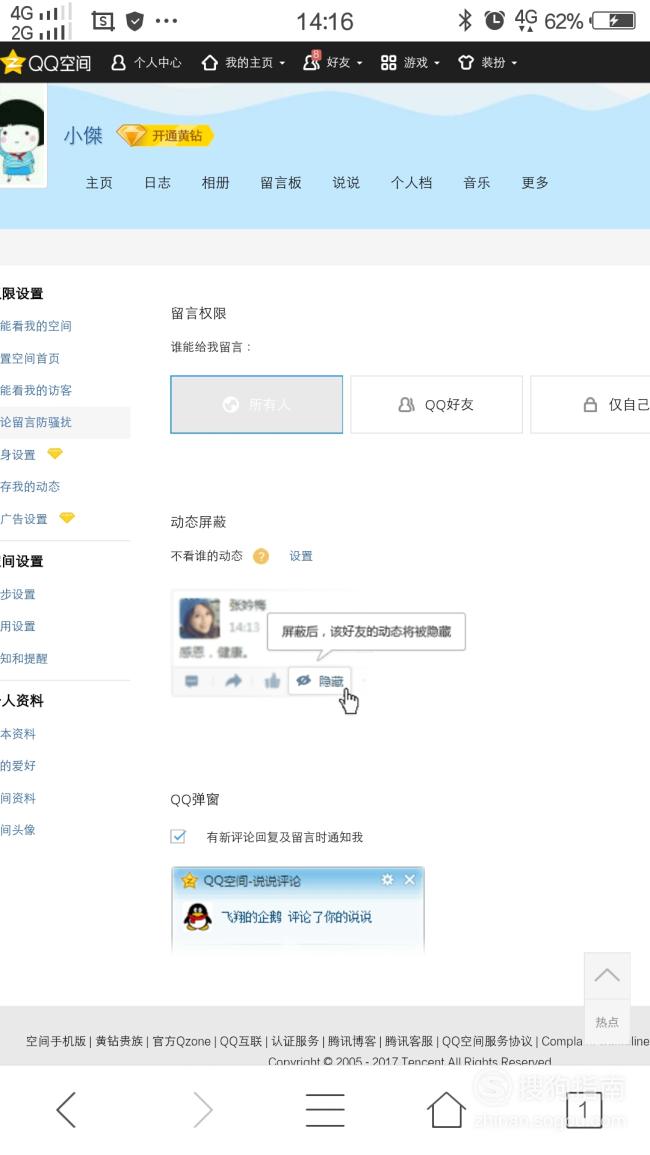Select 仅自己 message permission option
This screenshot has height=1155, width=650.
pyautogui.click(x=590, y=404)
